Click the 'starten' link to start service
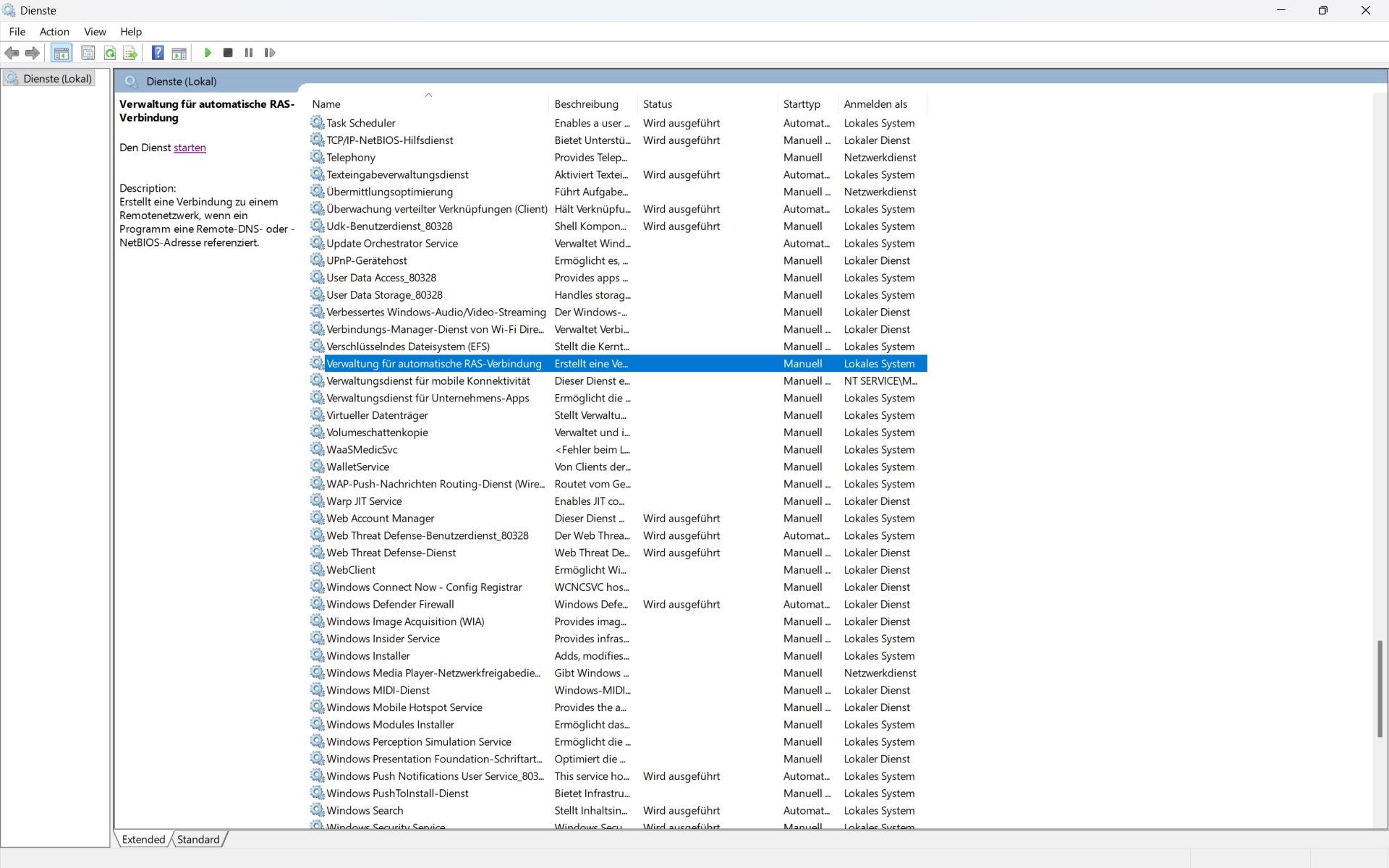 190,148
